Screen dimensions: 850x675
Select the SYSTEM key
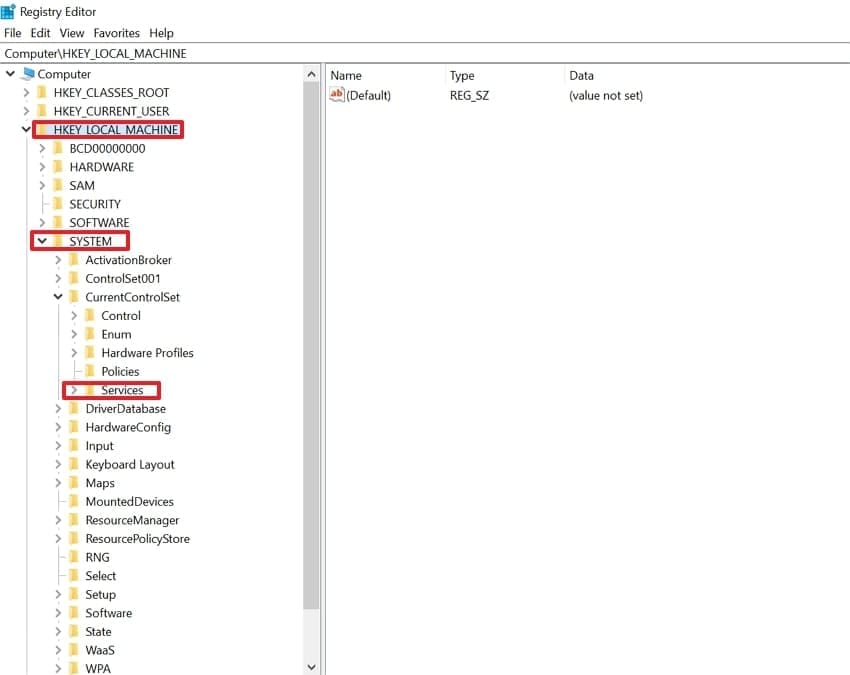click(x=91, y=241)
